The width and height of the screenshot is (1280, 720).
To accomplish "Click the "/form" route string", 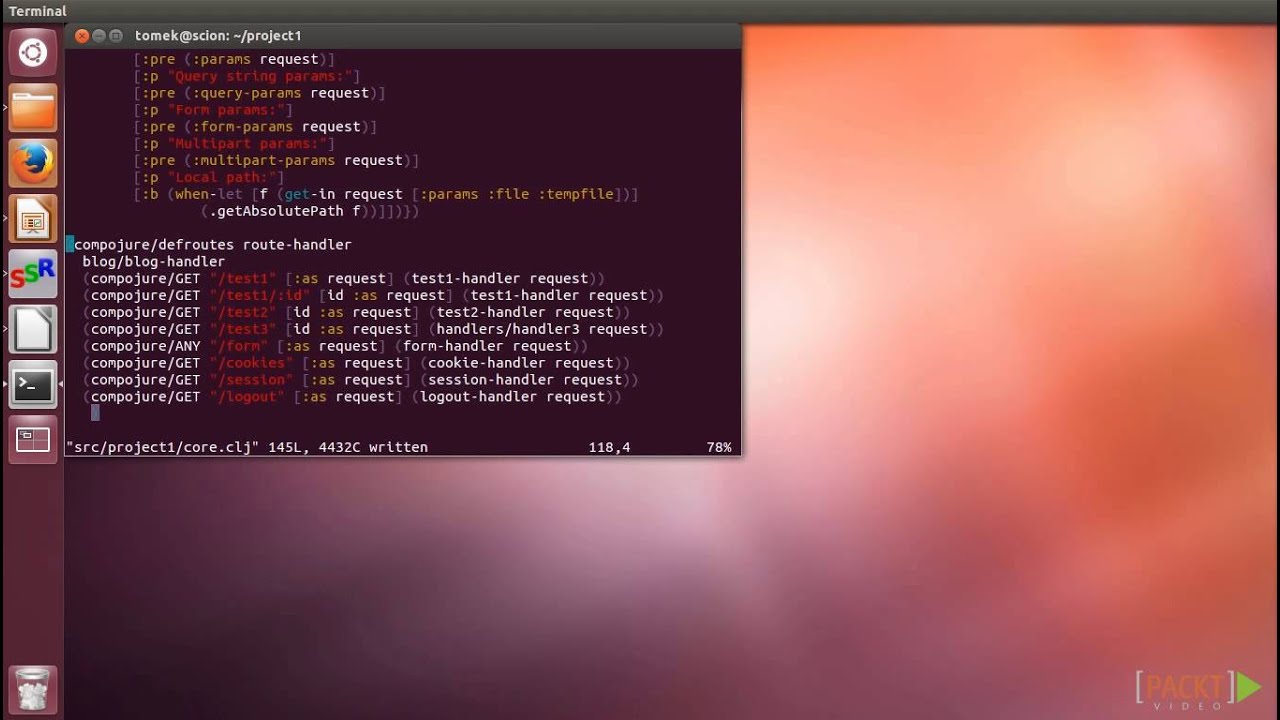I will pos(238,347).
